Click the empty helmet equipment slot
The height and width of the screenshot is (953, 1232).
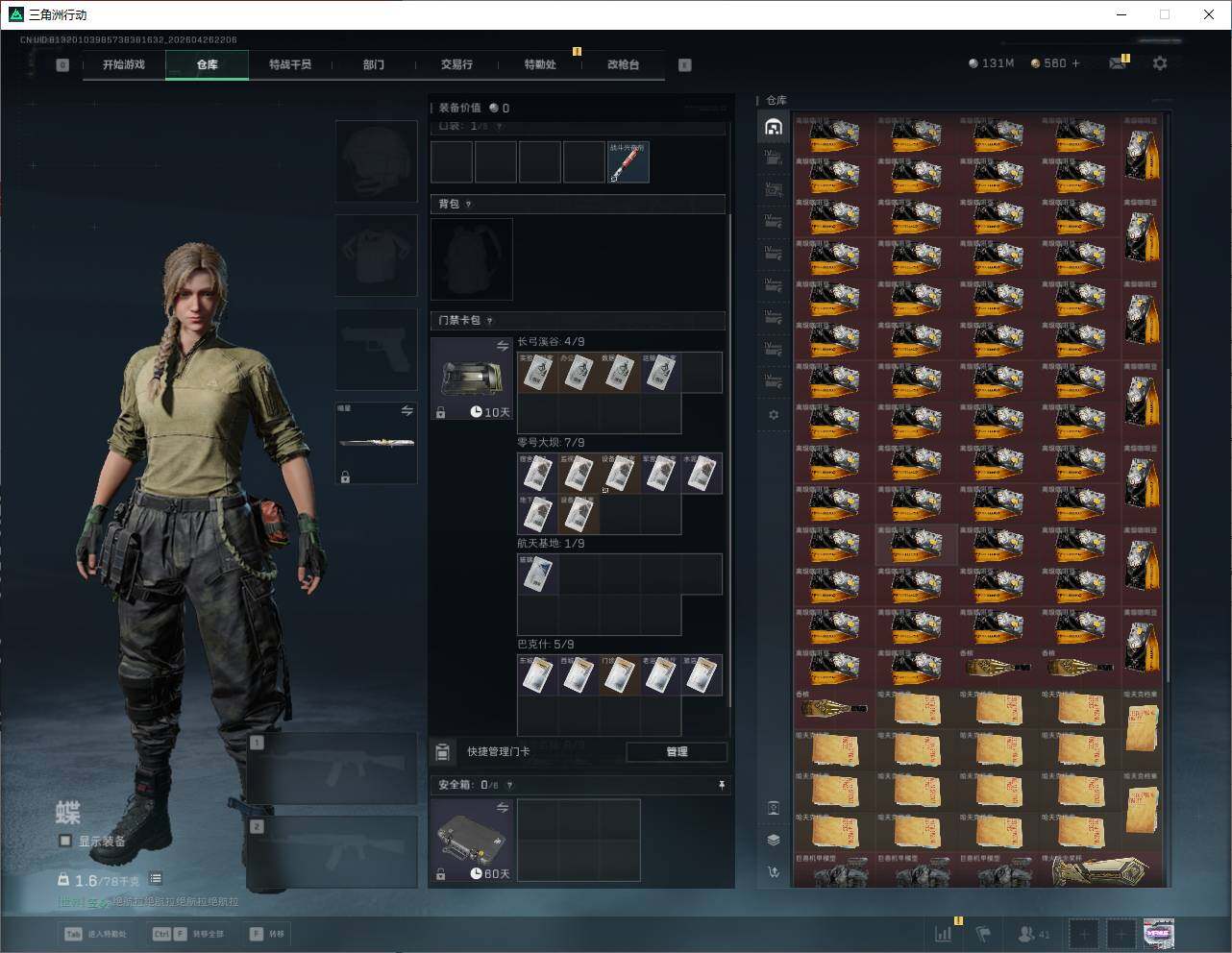[376, 161]
